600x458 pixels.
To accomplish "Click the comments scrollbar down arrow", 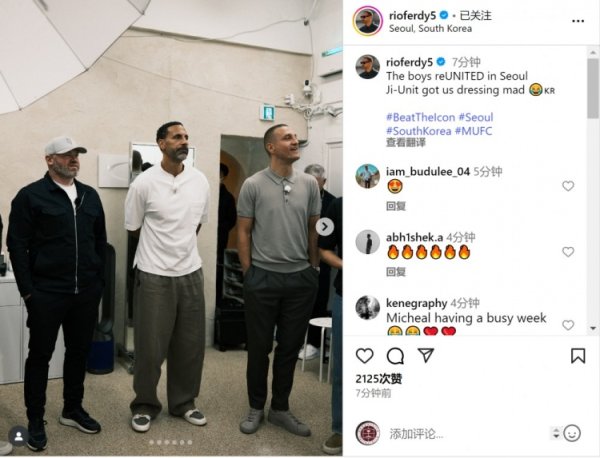I will 593,328.
